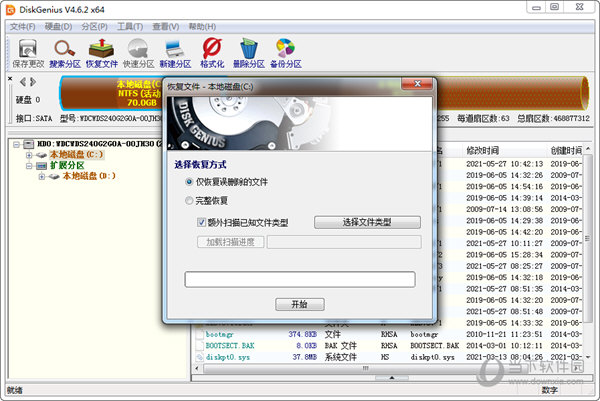Image resolution: width=600 pixels, height=401 pixels.
Task: Expand the 本地磁盘 (C:) tree node
Action: tap(29, 155)
